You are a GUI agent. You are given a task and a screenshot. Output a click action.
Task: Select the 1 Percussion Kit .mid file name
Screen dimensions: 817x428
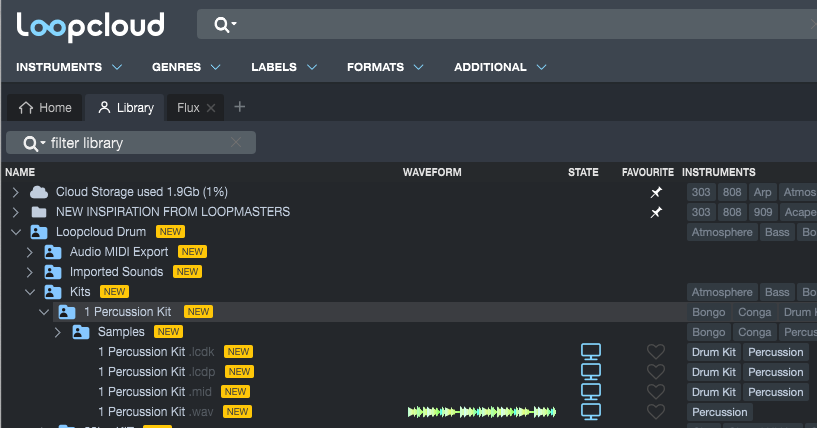[x=155, y=392]
